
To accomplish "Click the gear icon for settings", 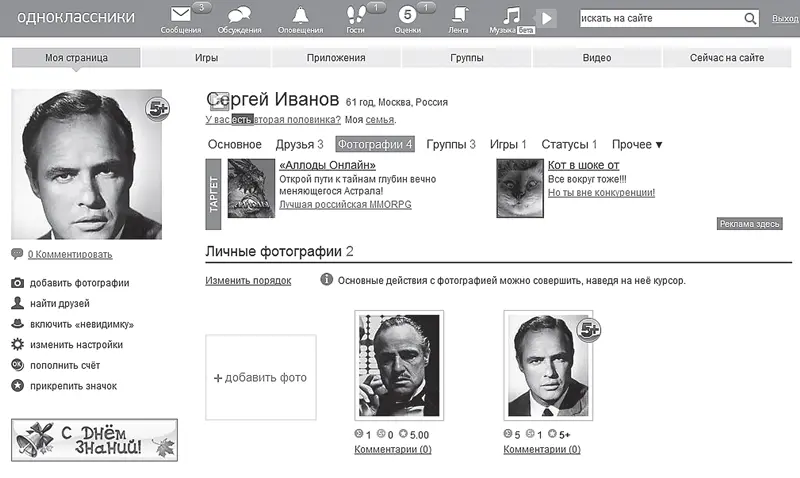I will [x=17, y=344].
